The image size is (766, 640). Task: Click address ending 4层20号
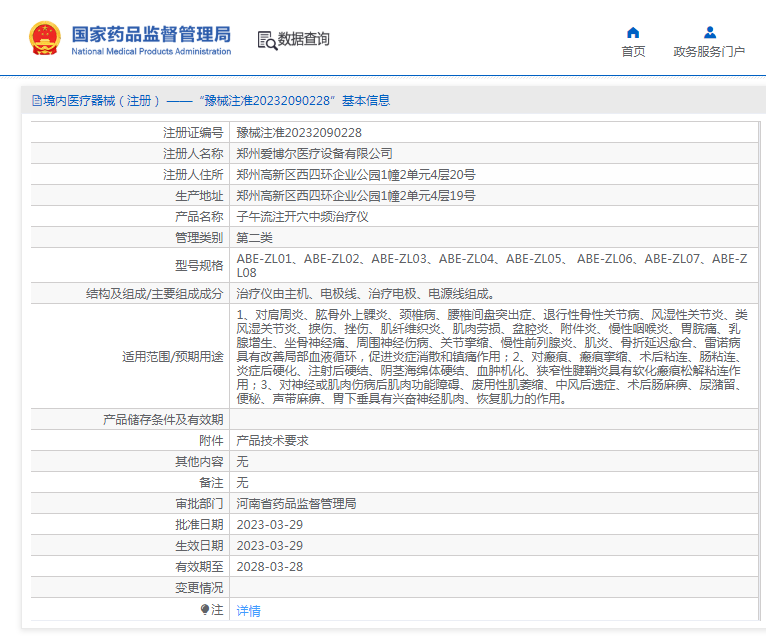point(356,174)
